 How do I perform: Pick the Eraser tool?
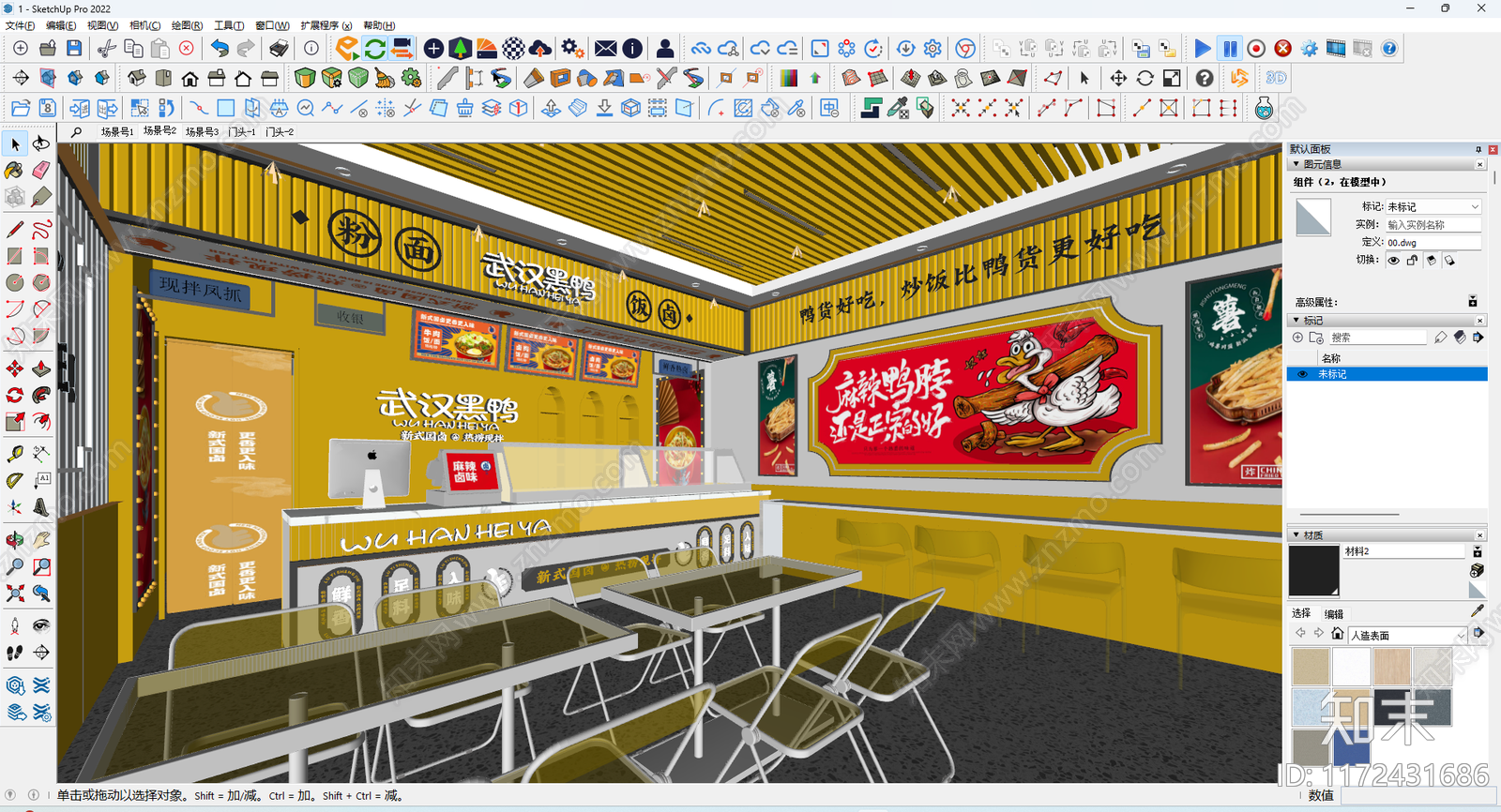tap(41, 171)
